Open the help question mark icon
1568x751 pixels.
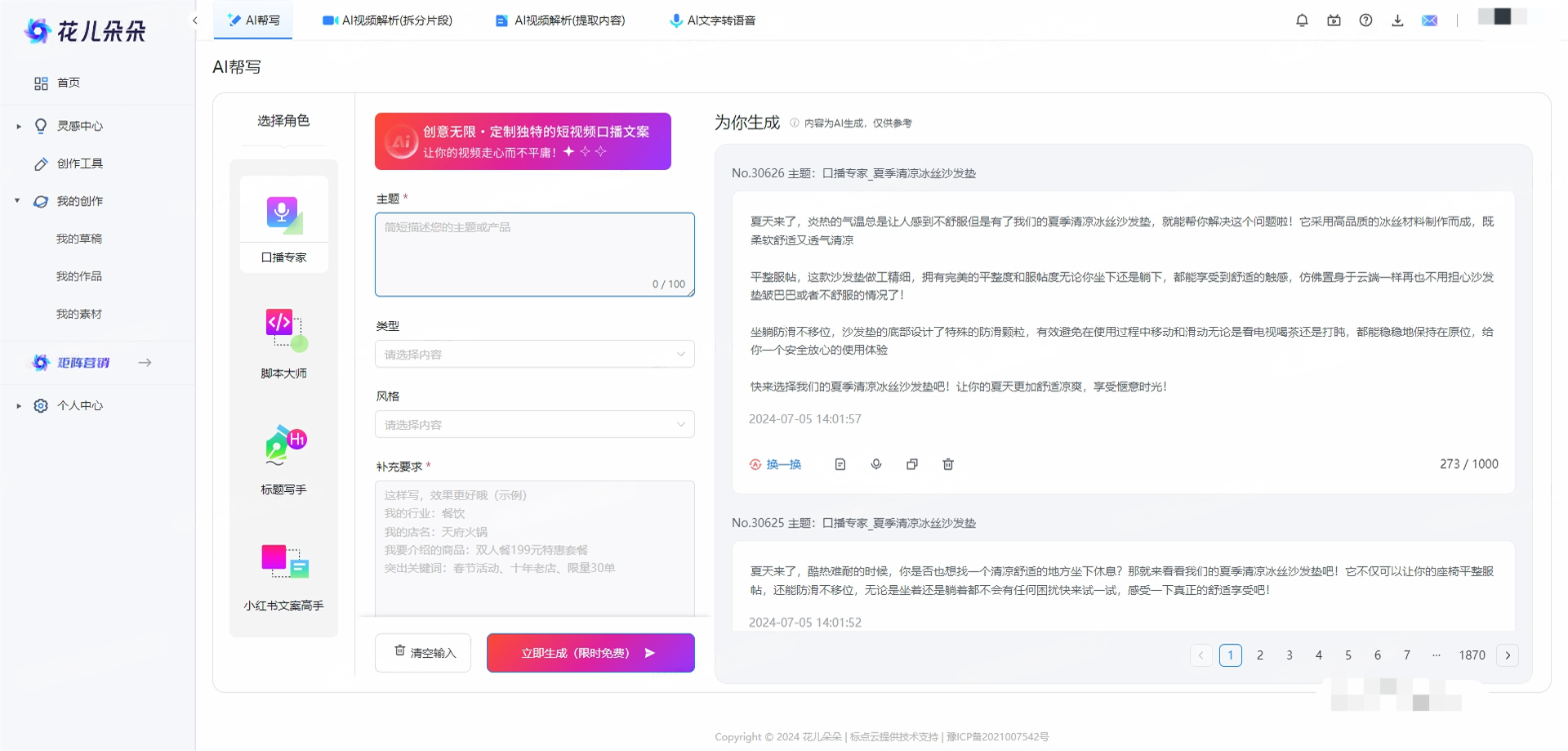coord(1365,20)
